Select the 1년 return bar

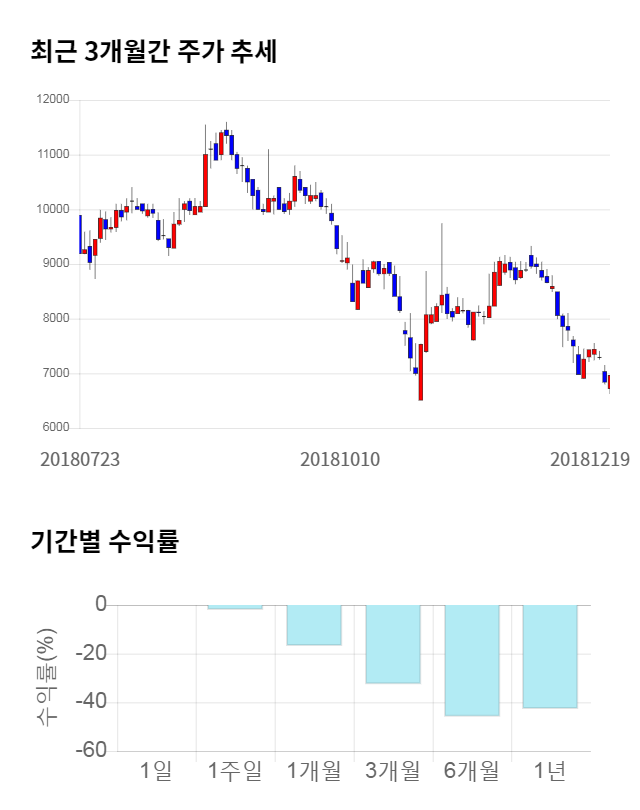click(550, 656)
